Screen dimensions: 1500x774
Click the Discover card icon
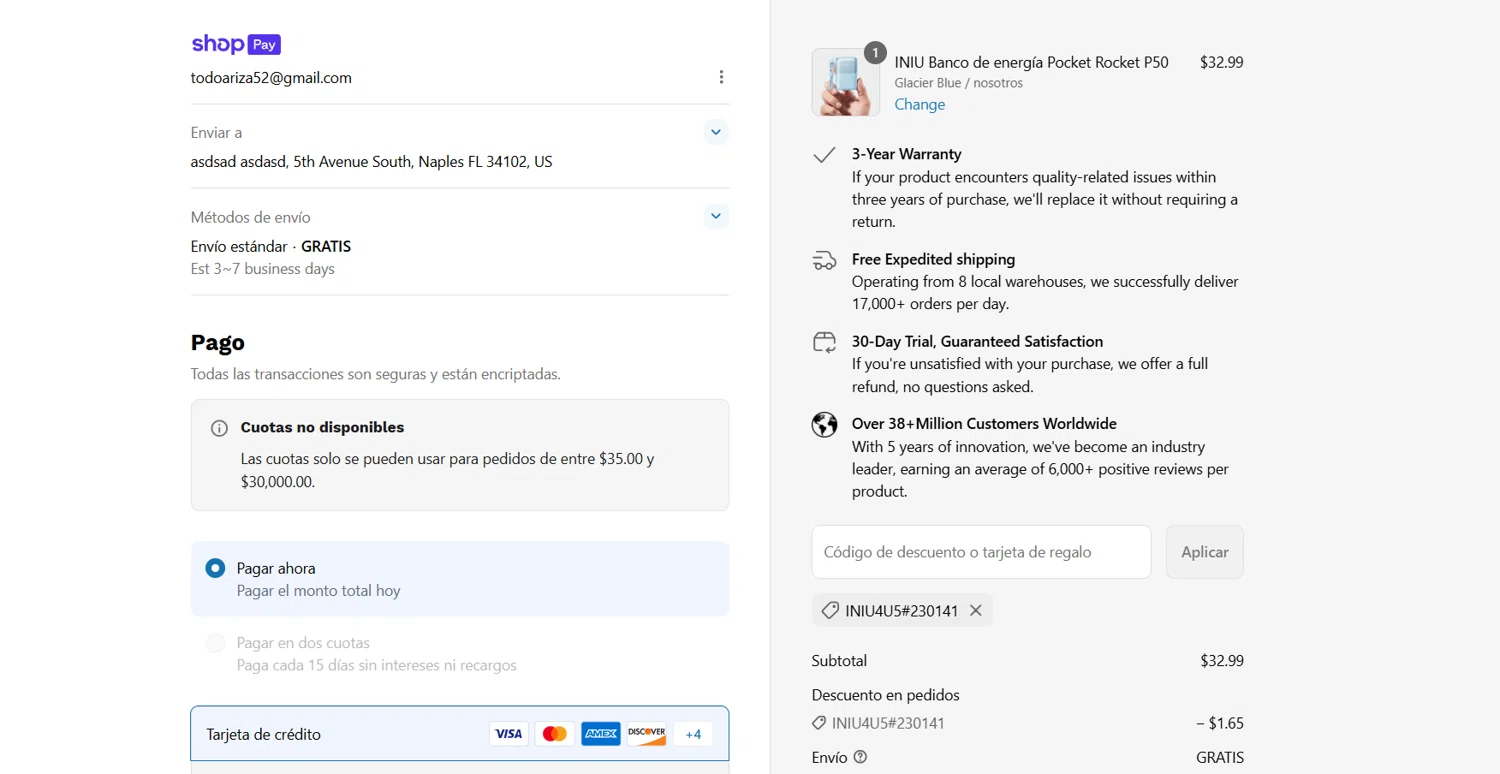646,734
